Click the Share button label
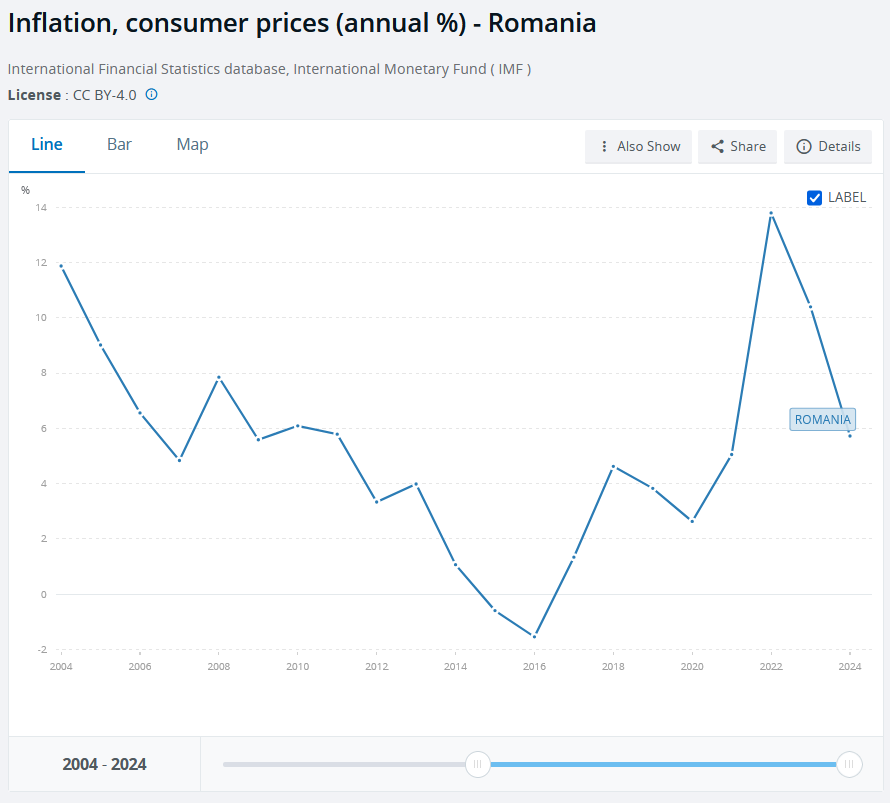This screenshot has height=803, width=890. click(747, 146)
